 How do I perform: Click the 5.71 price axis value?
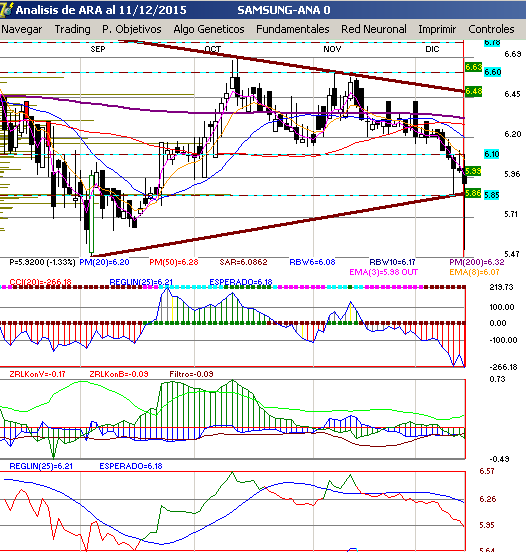pos(511,214)
